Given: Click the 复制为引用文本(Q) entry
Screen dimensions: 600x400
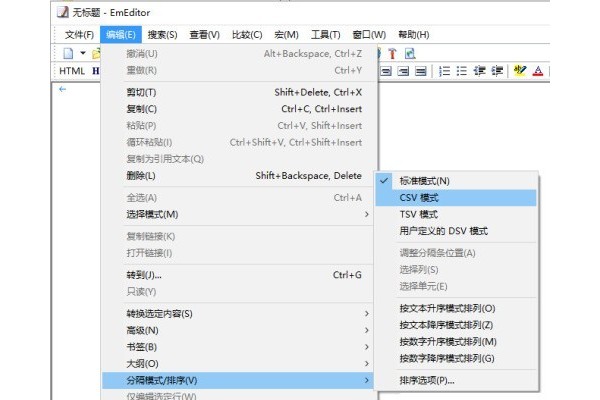Looking at the screenshot, I should click(x=238, y=159).
